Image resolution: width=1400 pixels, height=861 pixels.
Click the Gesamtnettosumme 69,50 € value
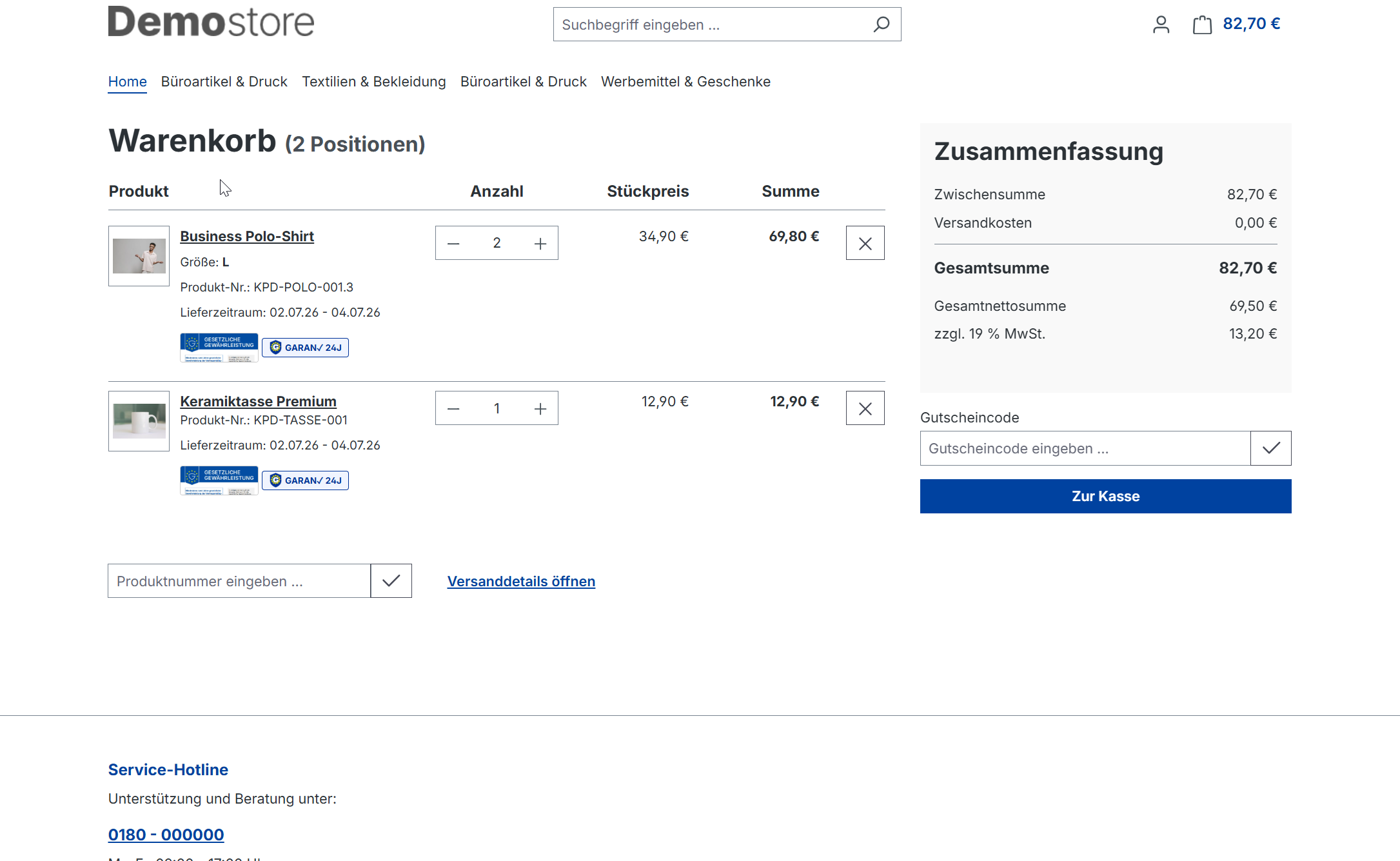point(1253,306)
